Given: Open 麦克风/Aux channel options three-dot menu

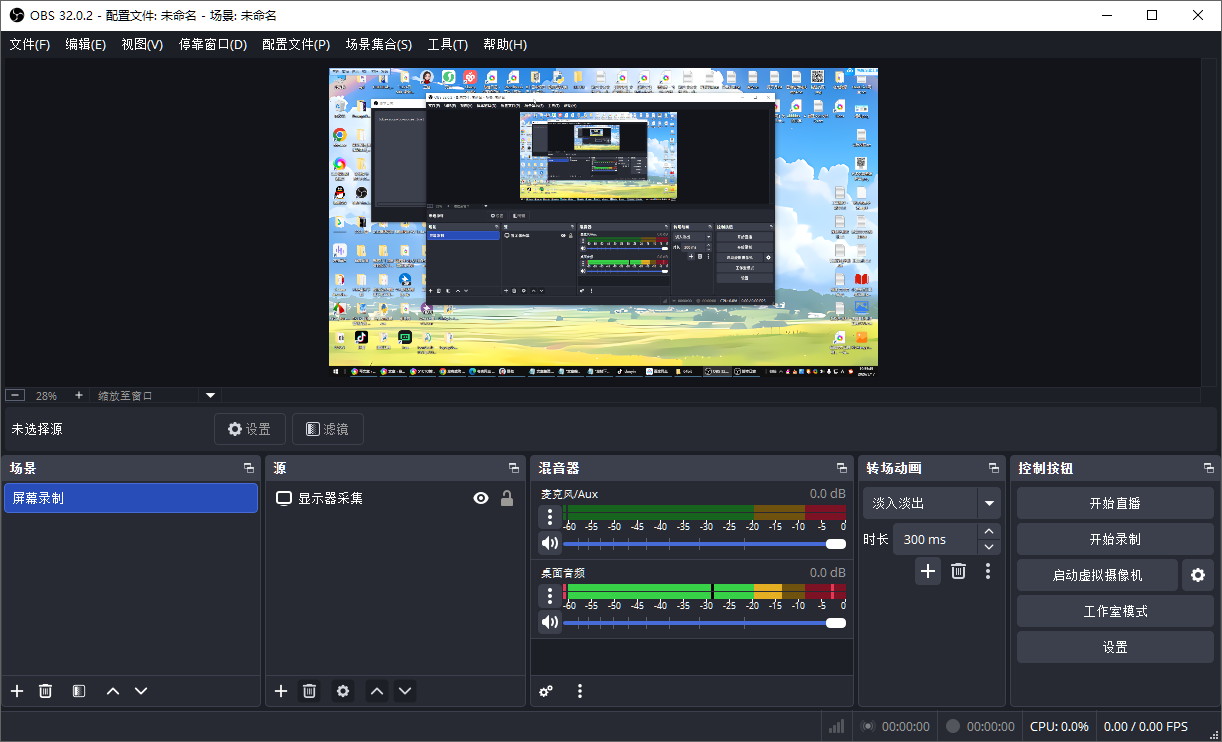Looking at the screenshot, I should (x=550, y=517).
